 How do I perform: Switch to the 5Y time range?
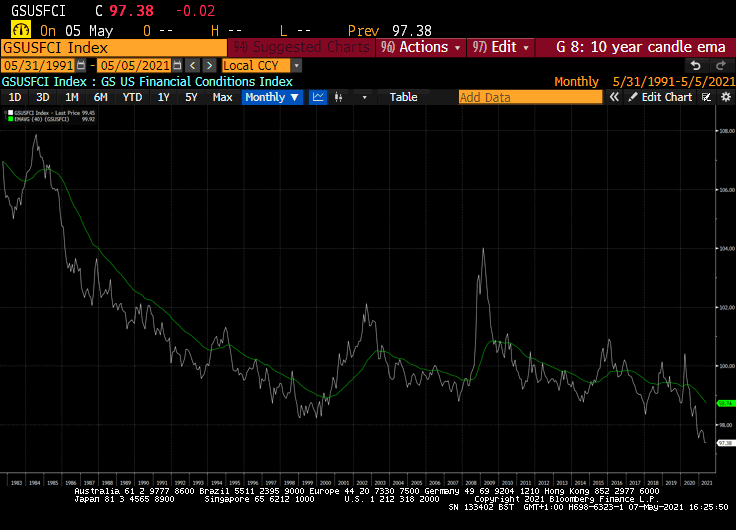190,97
